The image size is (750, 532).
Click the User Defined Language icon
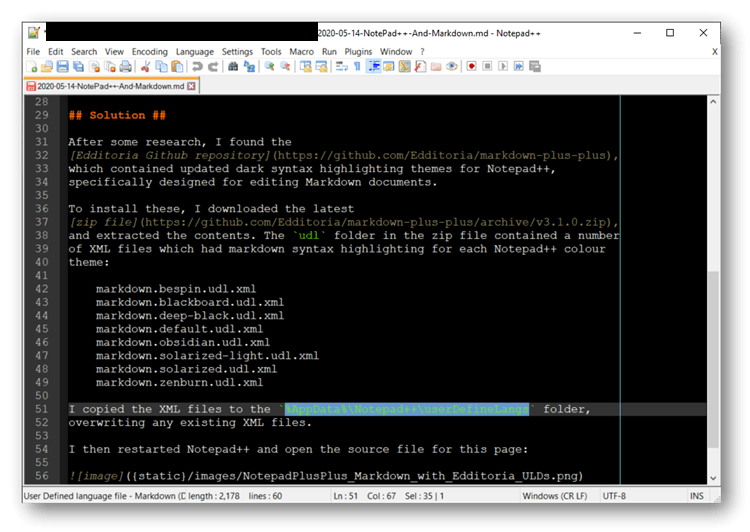[x=388, y=66]
